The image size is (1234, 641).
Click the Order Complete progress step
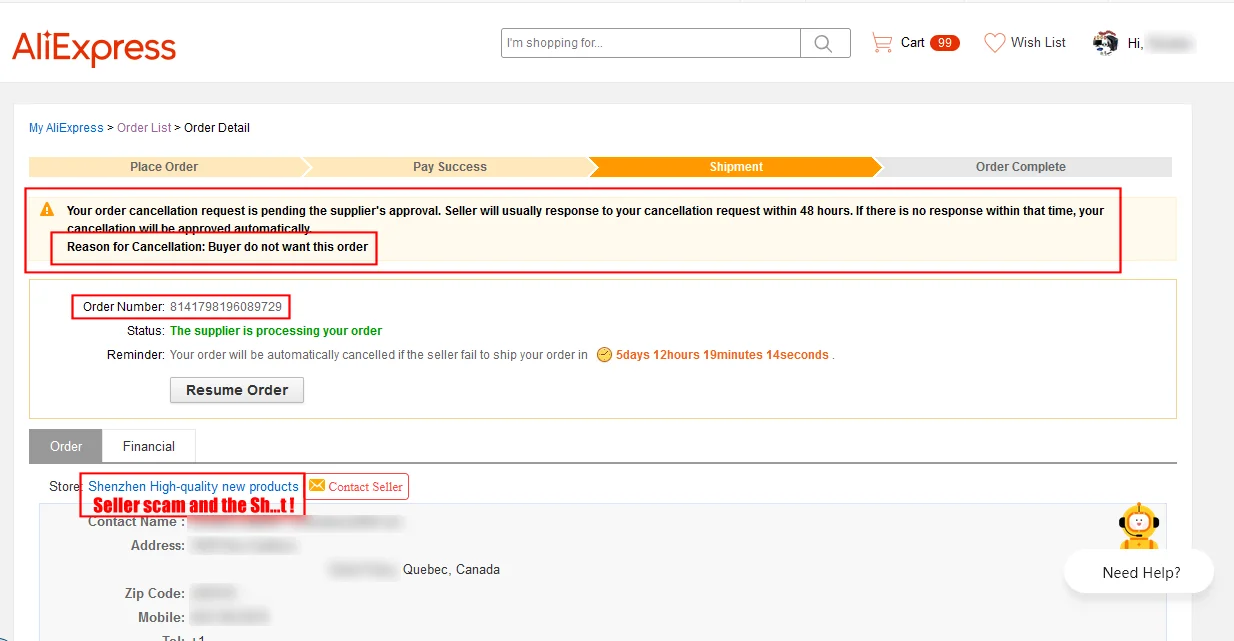click(1021, 167)
